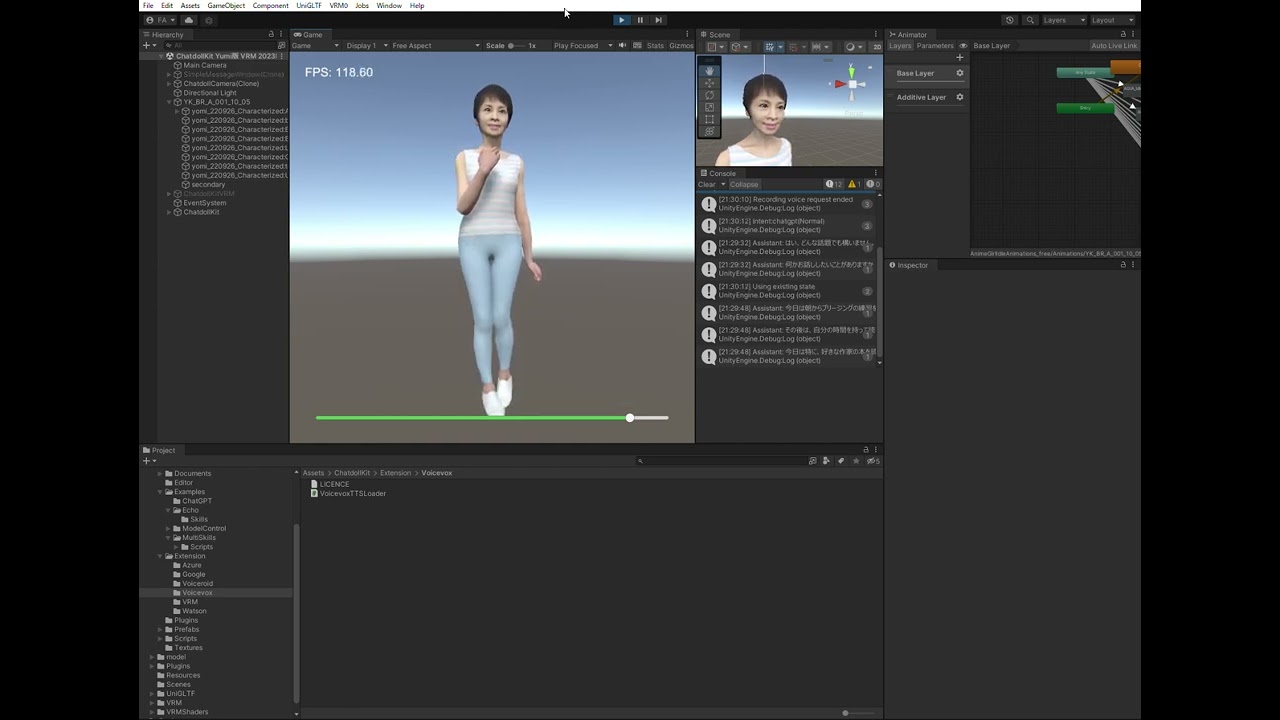Click the Step frame button
The image size is (1280, 720).
pos(658,20)
